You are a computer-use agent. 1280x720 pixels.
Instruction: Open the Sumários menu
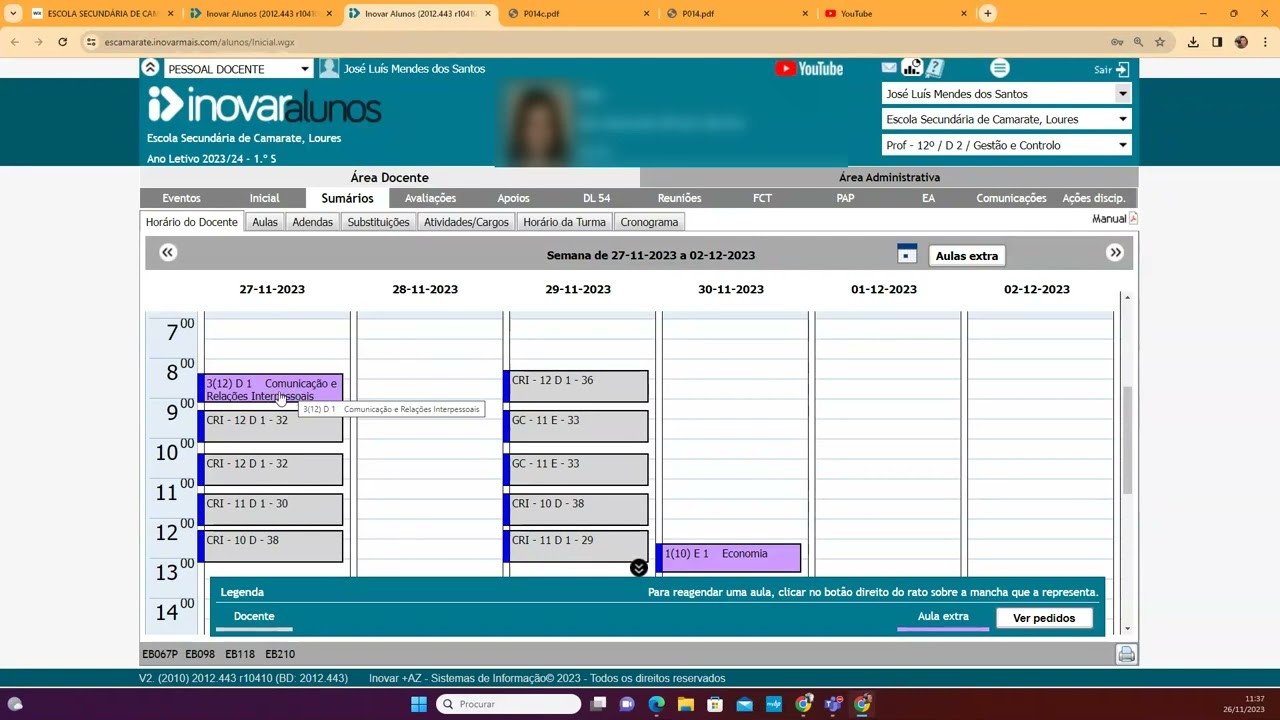(x=347, y=198)
